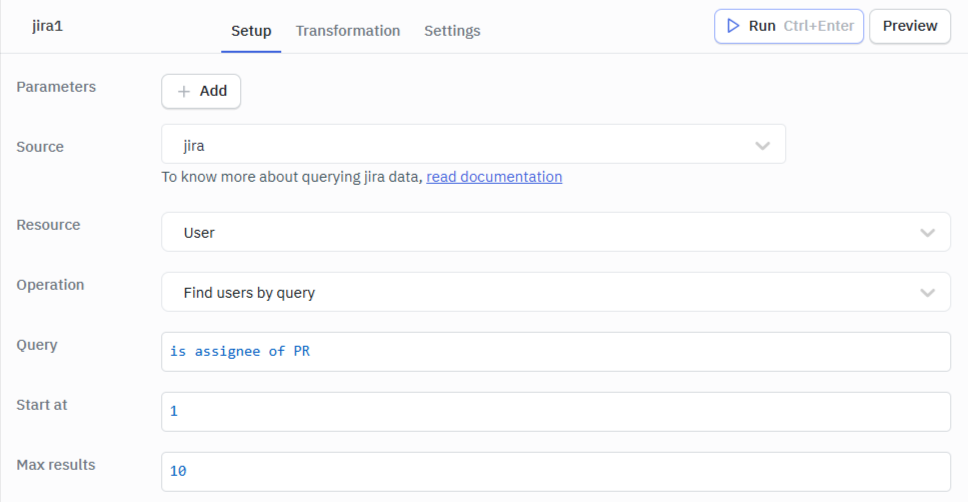Viewport: 968px width, 502px height.
Task: Click the plus icon on the Add button
Action: tap(183, 91)
